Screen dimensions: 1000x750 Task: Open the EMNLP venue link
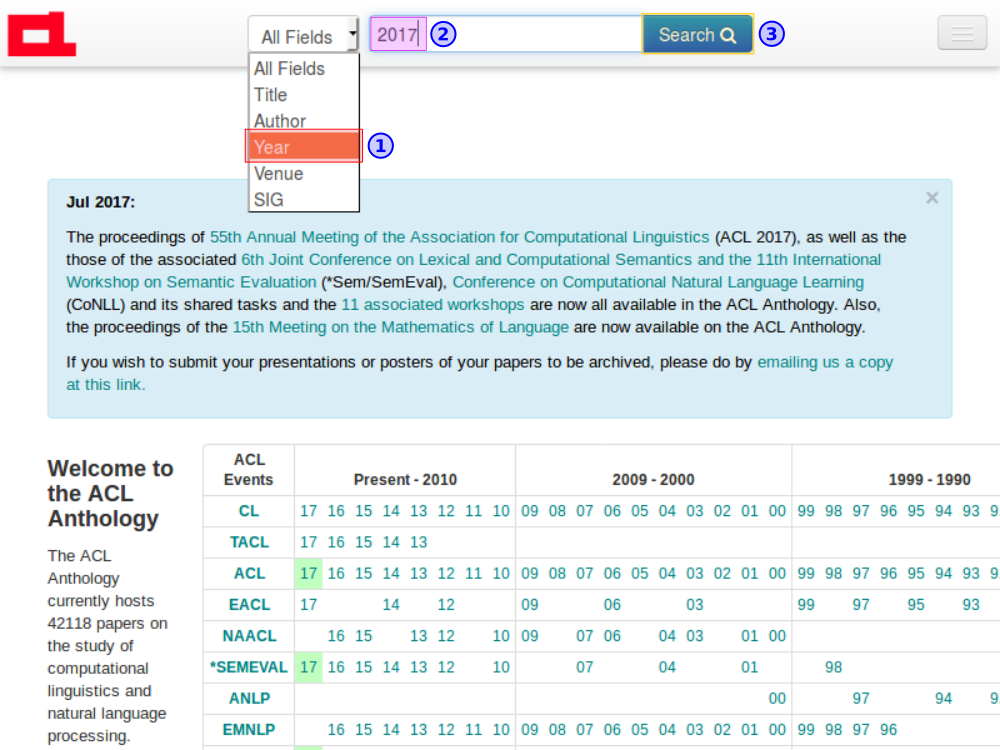(249, 730)
